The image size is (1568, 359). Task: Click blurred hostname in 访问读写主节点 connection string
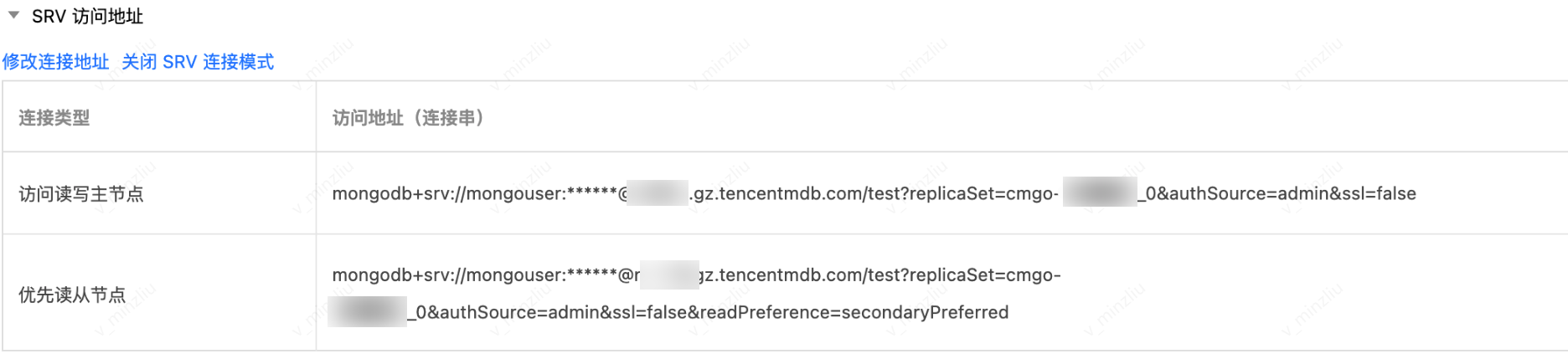click(x=658, y=193)
